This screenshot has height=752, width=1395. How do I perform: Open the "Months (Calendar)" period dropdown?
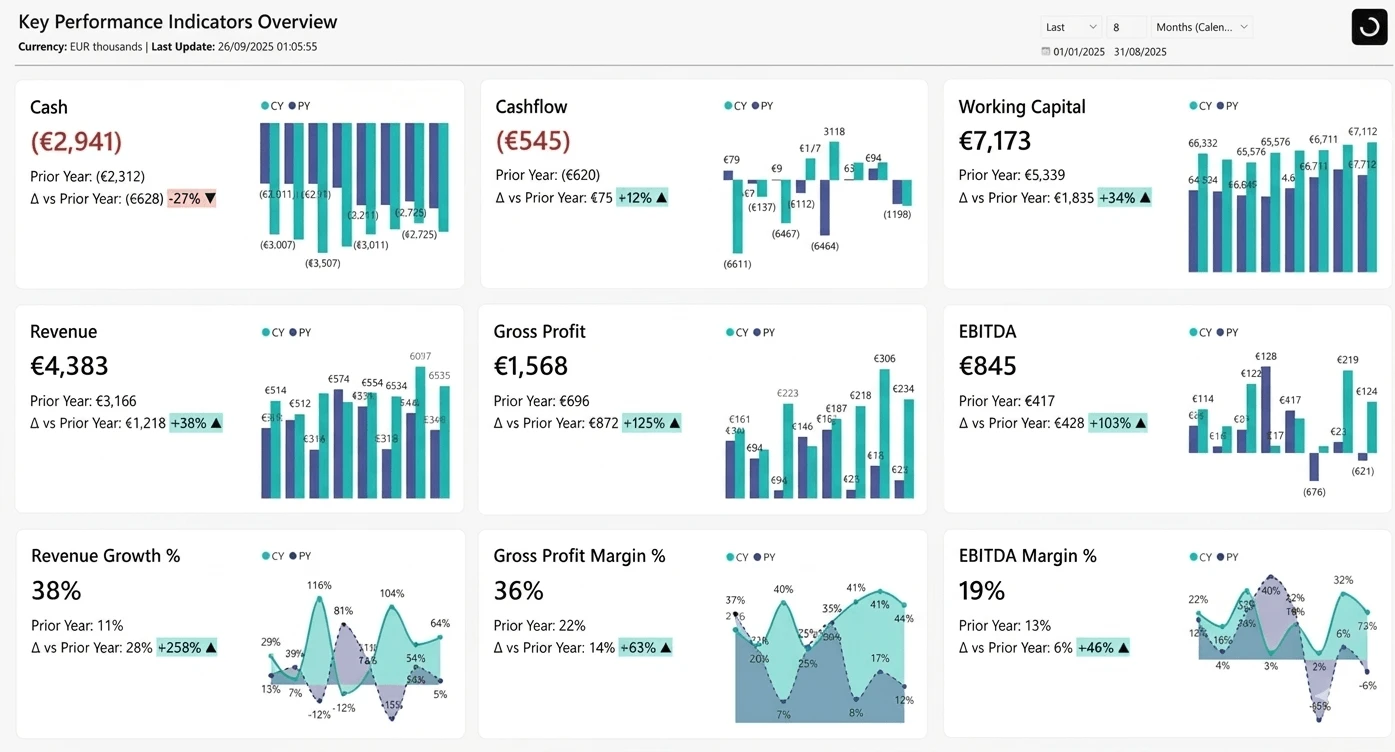pos(1202,26)
